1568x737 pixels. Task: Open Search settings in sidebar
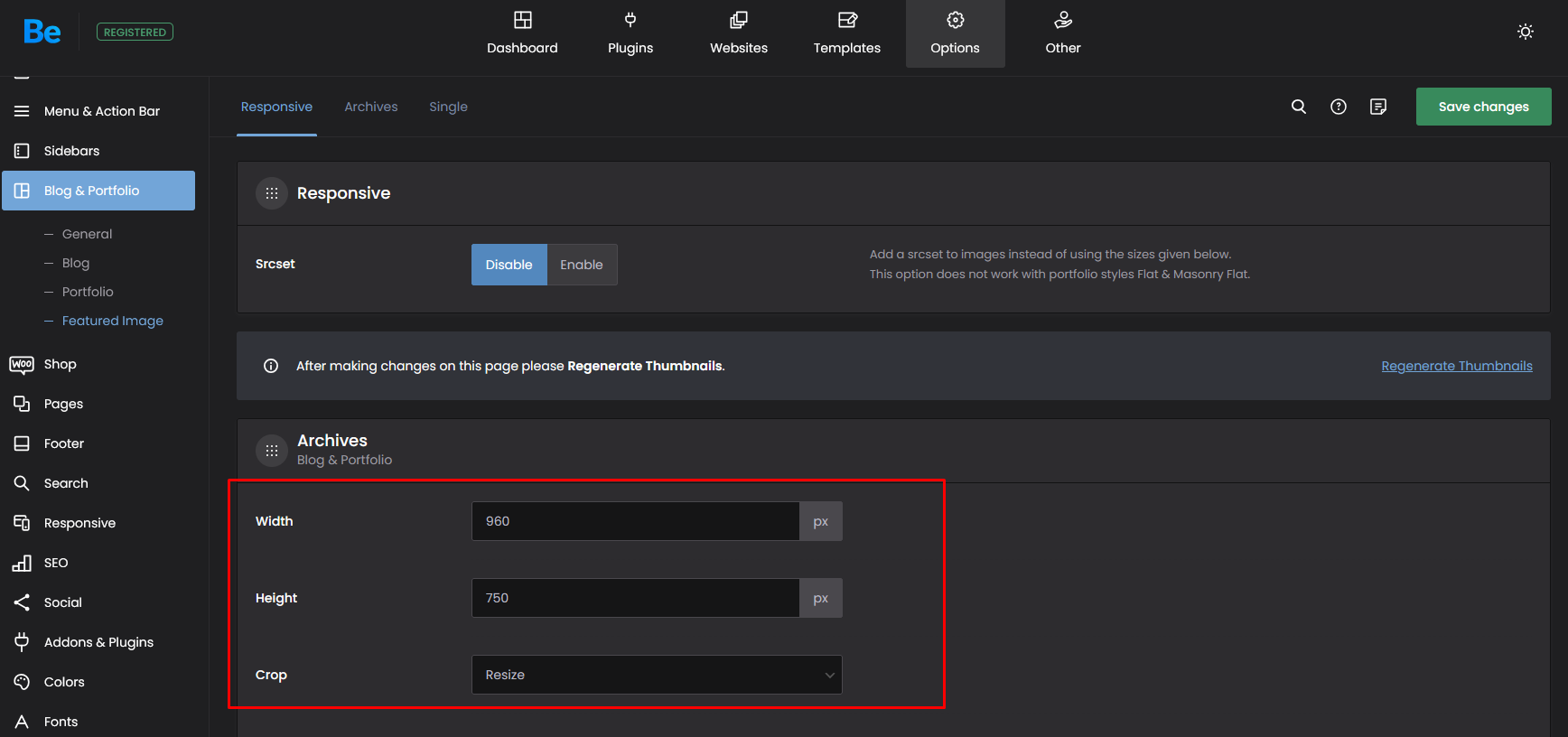pyautogui.click(x=98, y=483)
